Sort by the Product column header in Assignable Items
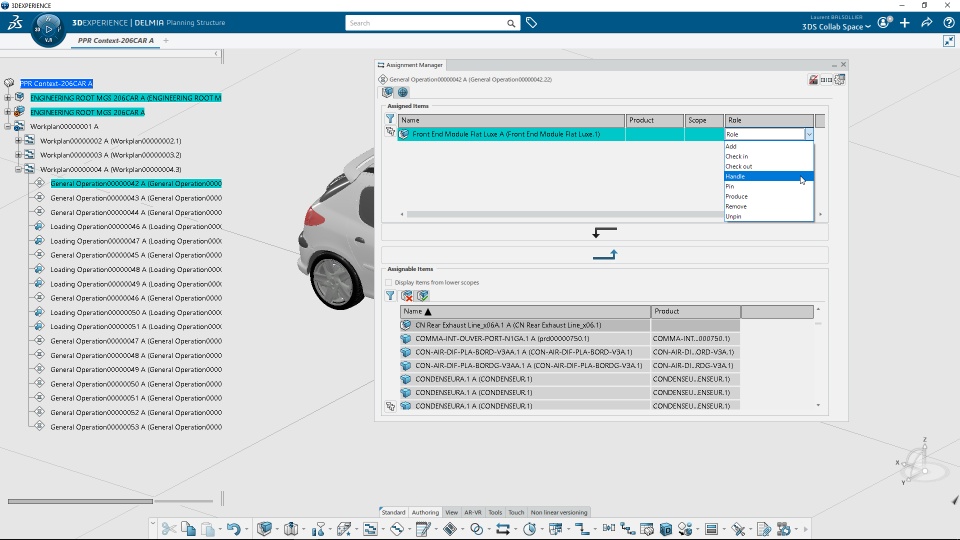960x540 pixels. coord(695,311)
